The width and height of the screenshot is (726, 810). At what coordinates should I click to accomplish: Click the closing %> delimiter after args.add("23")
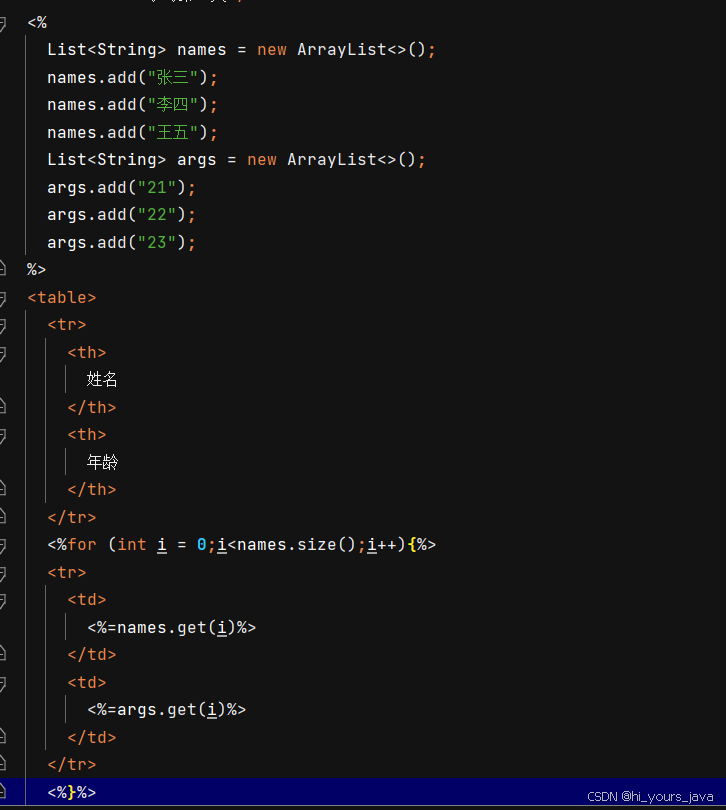36,270
